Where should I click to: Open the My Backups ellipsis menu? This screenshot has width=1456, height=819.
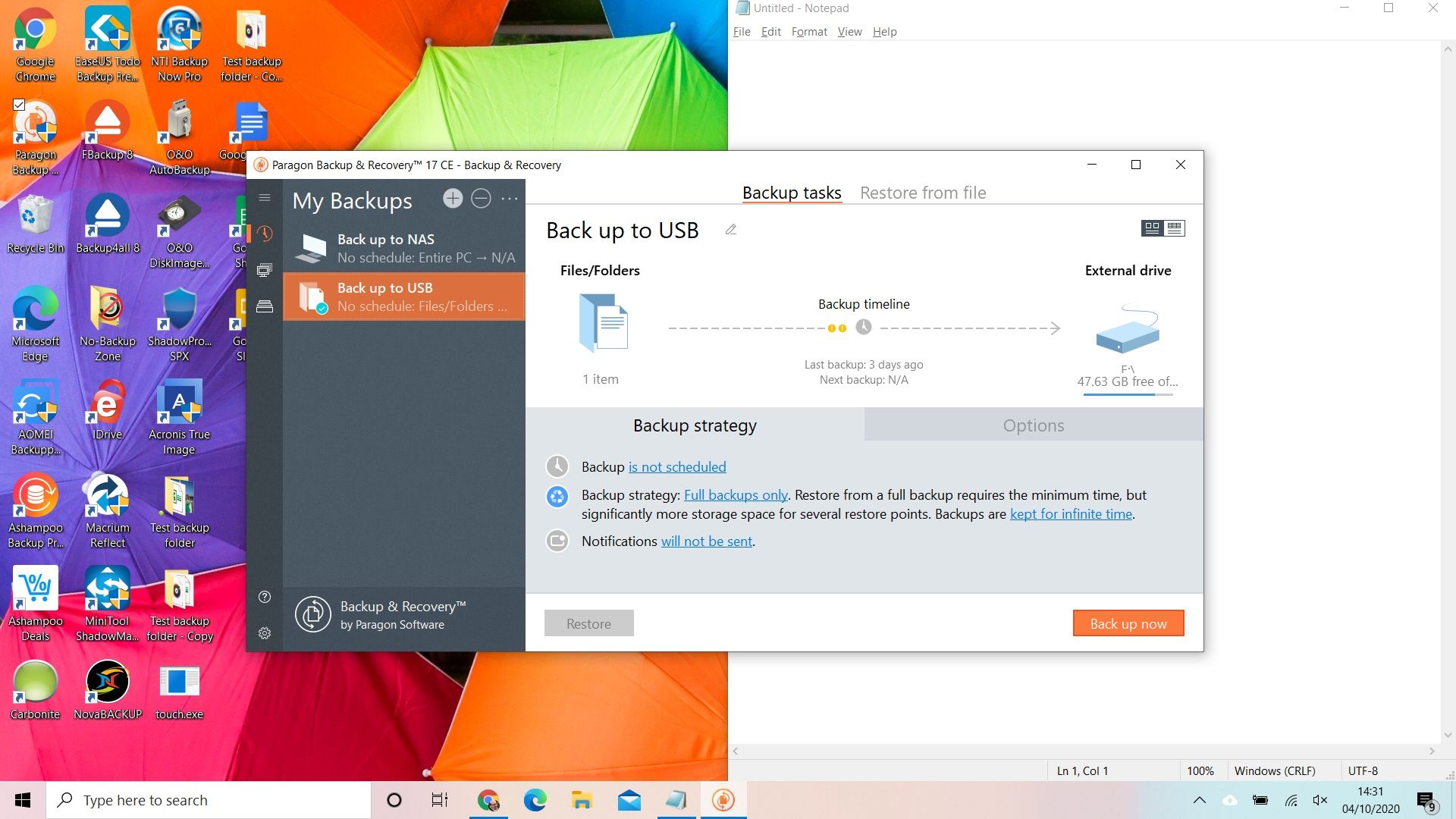coord(510,199)
